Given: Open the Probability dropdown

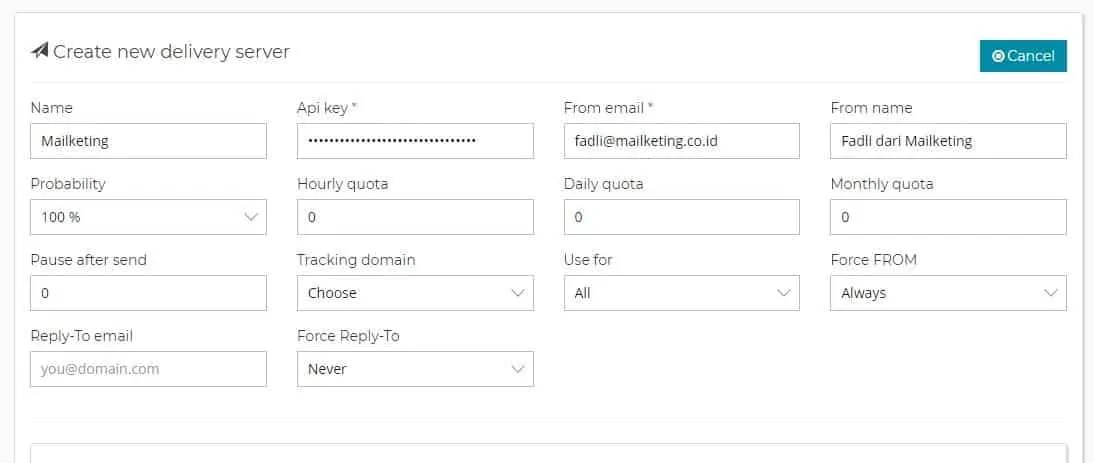Looking at the screenshot, I should [148, 217].
